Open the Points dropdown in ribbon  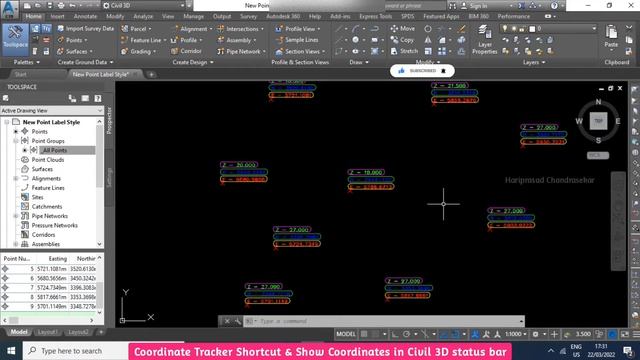(x=72, y=40)
